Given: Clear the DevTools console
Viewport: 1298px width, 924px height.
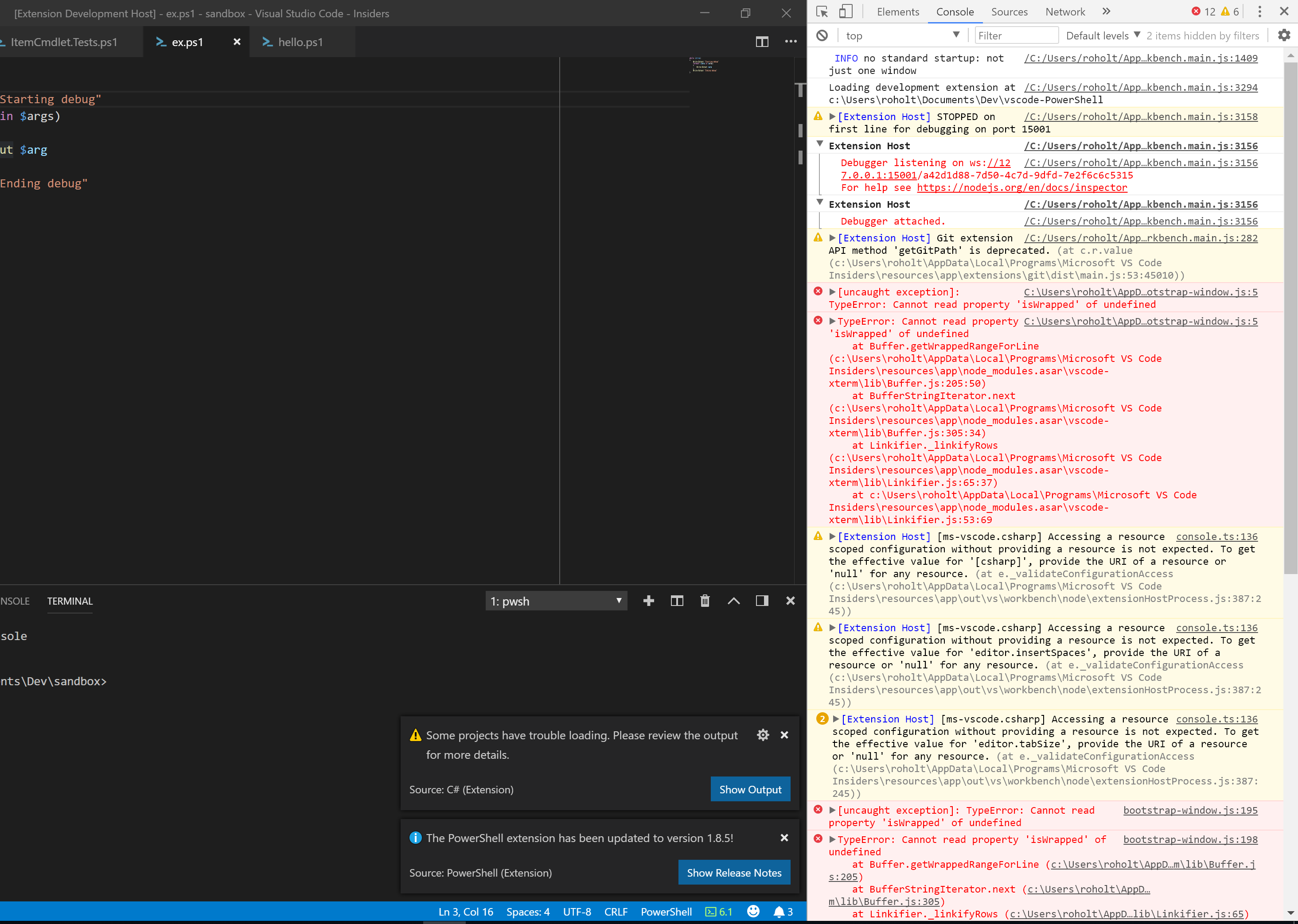Looking at the screenshot, I should pos(822,35).
